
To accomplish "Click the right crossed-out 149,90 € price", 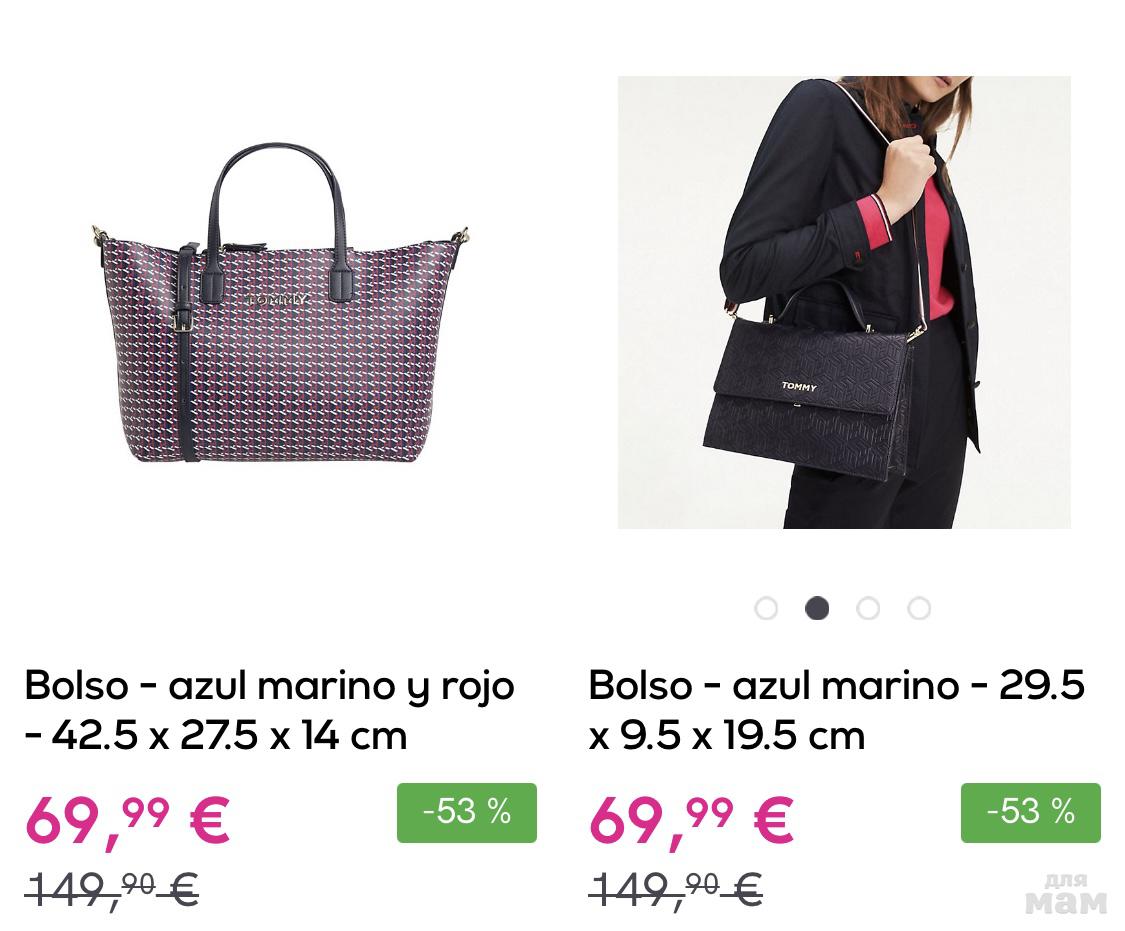I will click(x=676, y=891).
